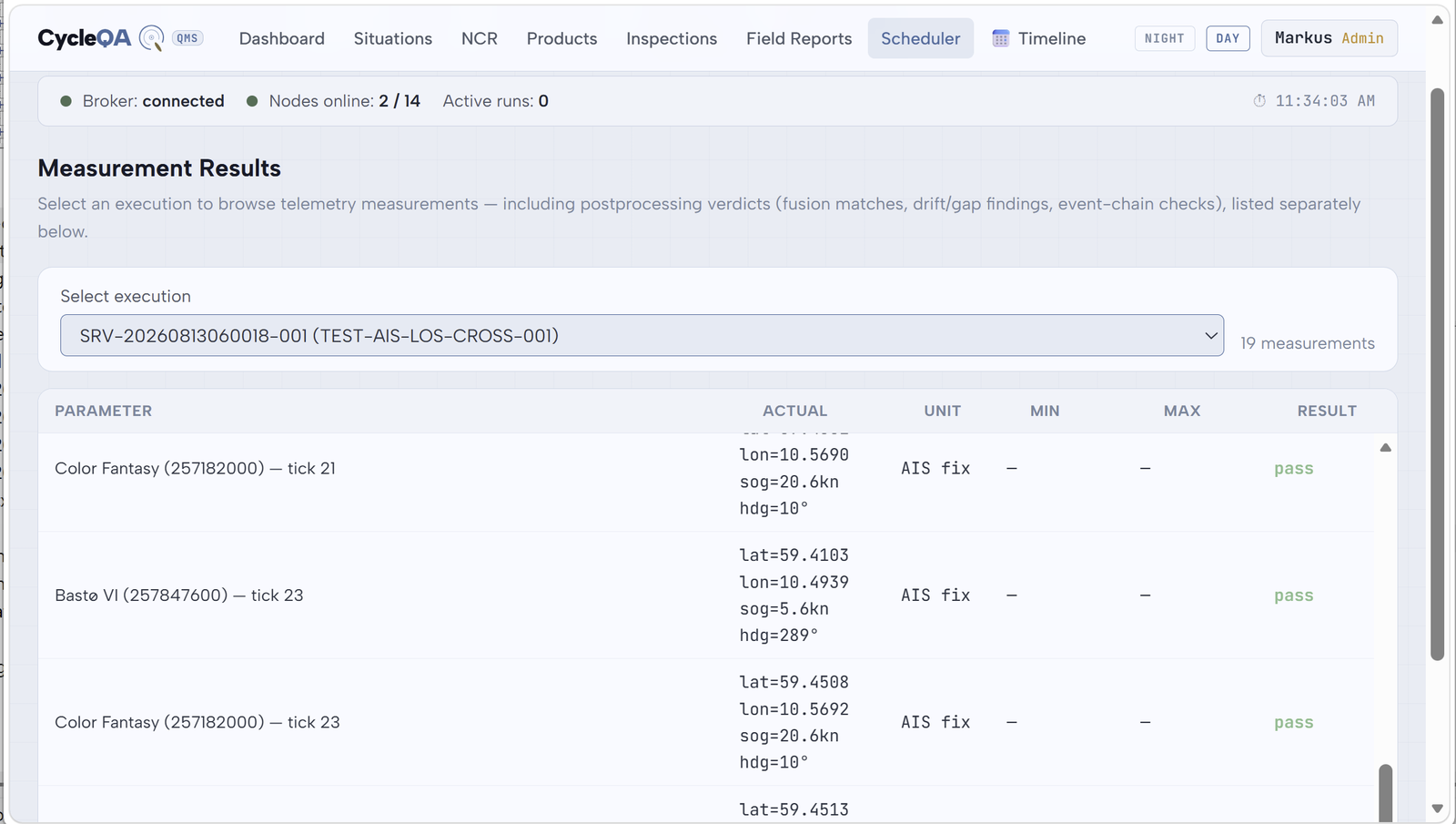Screen dimensions: 1456x824
Task: Click ACTUAL column header
Action: [795, 411]
